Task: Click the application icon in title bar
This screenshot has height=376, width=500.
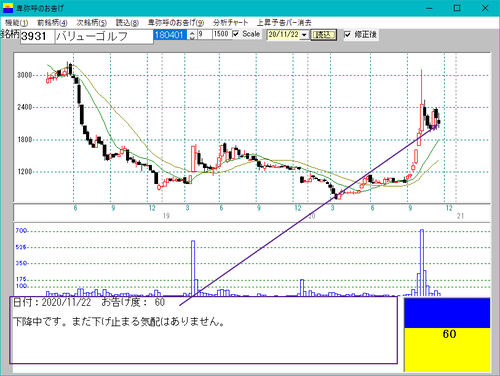Action: pyautogui.click(x=8, y=8)
